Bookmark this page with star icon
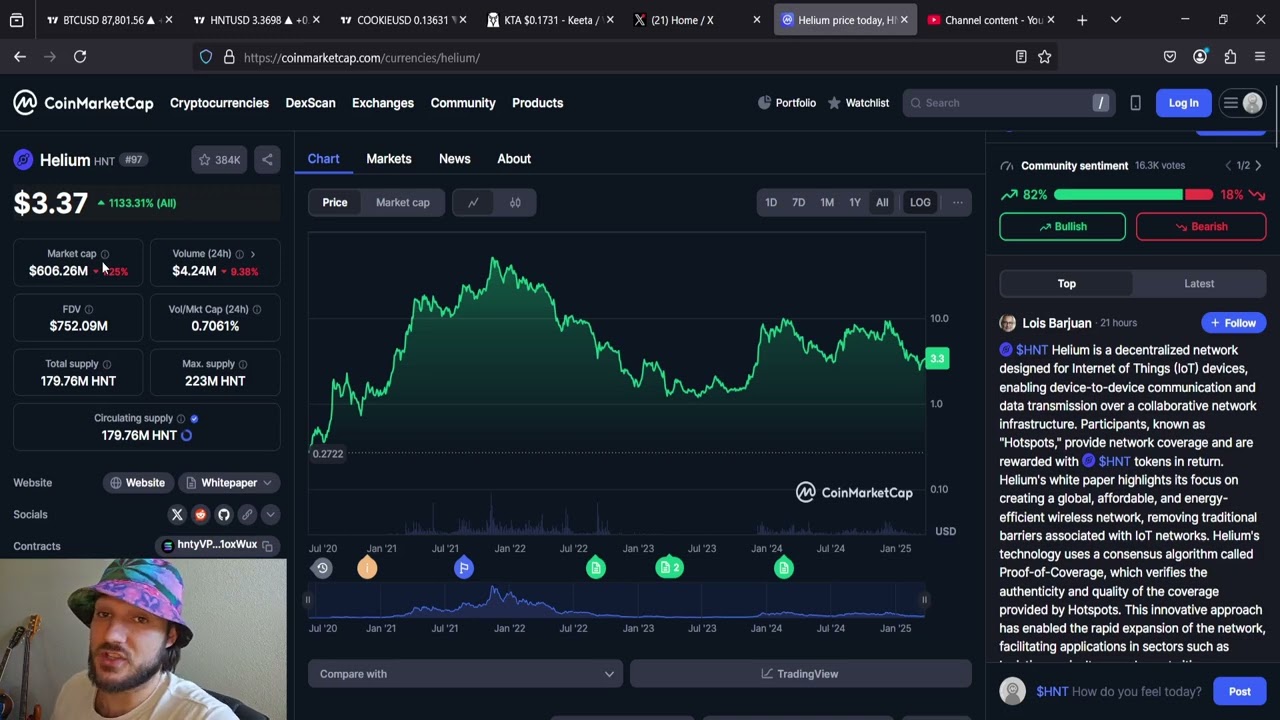 coord(1044,57)
